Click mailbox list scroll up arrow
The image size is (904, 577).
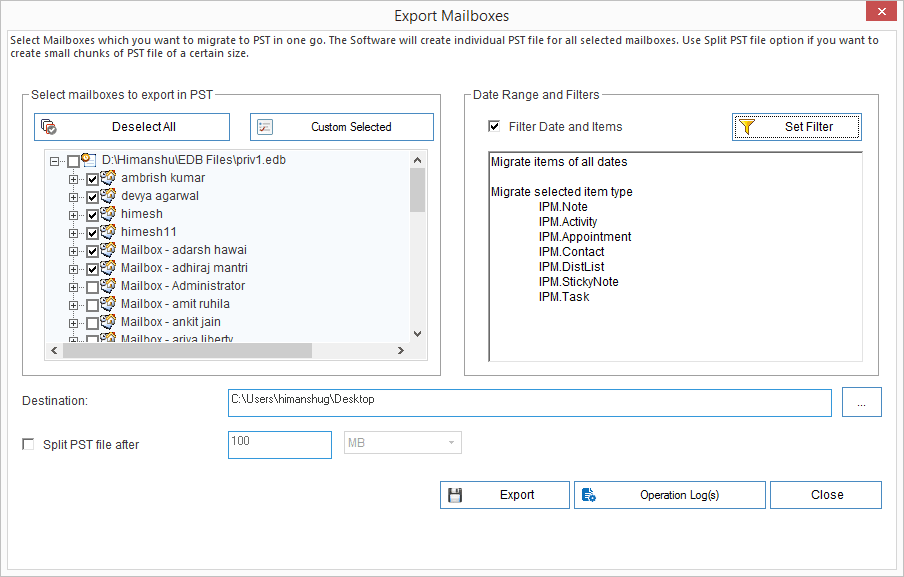click(417, 160)
